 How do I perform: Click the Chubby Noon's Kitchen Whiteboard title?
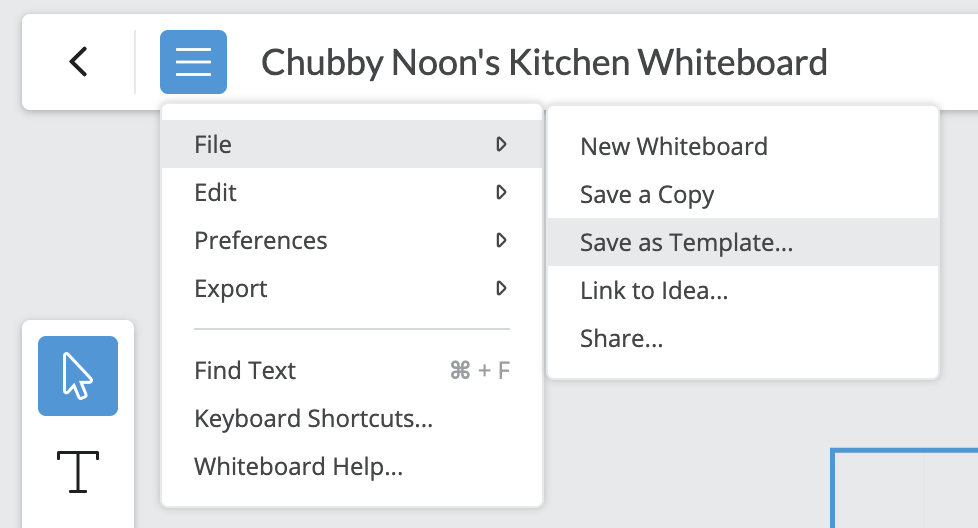tap(544, 62)
